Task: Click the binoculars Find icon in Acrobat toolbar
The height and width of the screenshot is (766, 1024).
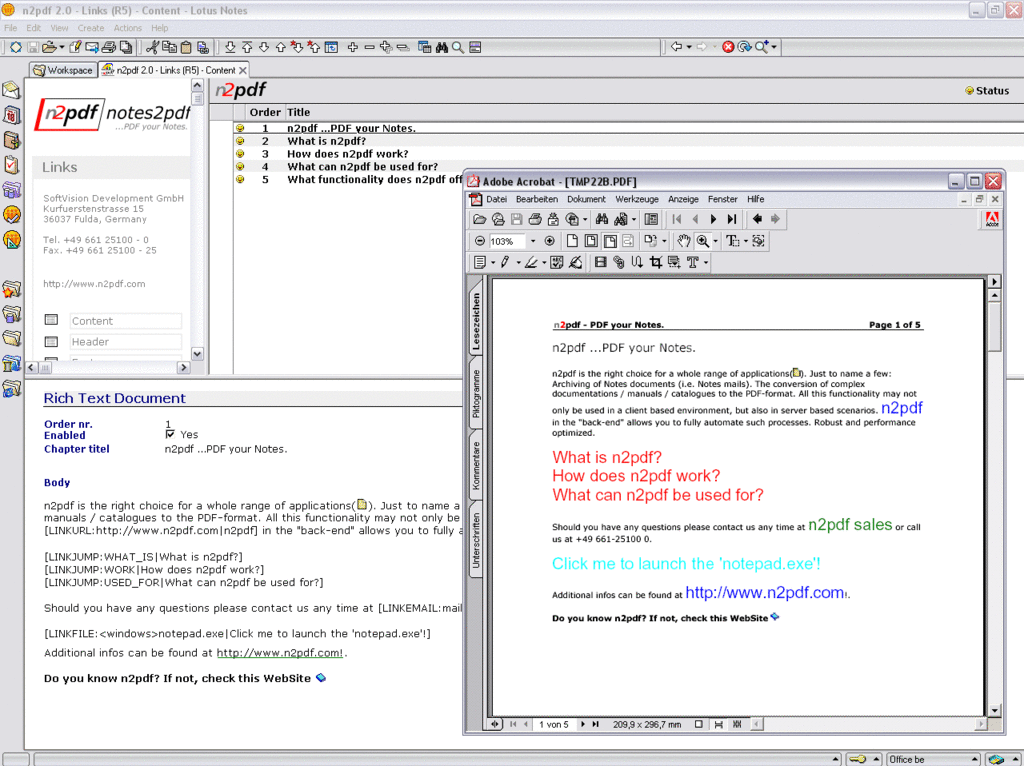Action: tap(602, 219)
